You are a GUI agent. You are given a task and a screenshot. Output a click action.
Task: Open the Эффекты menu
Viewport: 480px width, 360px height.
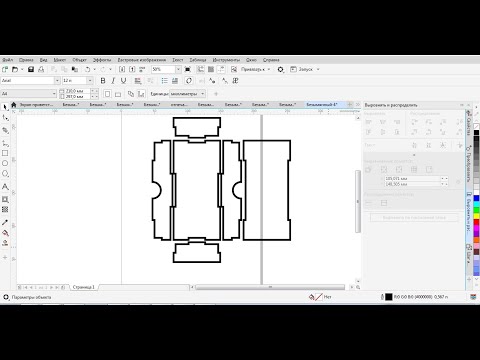point(102,60)
